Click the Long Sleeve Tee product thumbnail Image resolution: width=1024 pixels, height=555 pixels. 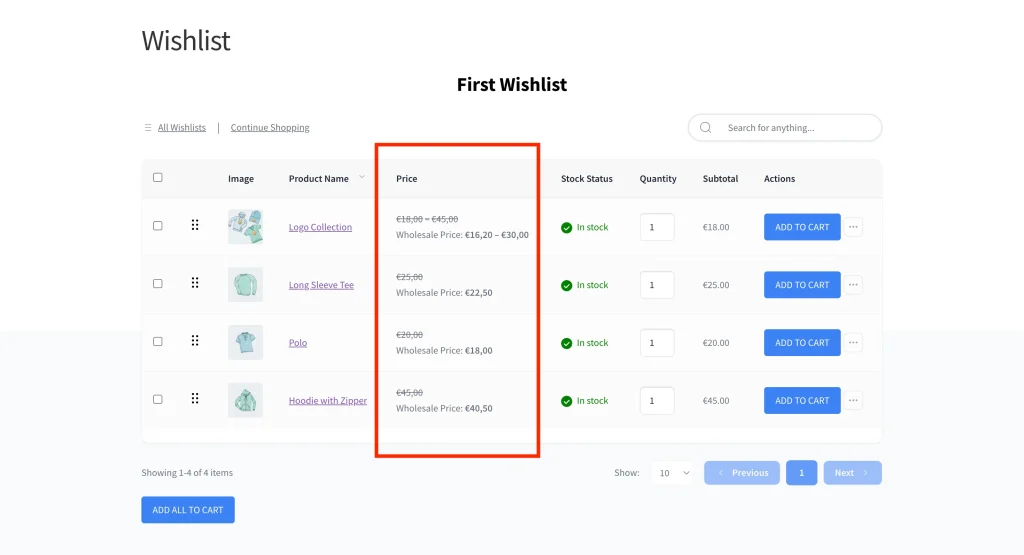[246, 285]
